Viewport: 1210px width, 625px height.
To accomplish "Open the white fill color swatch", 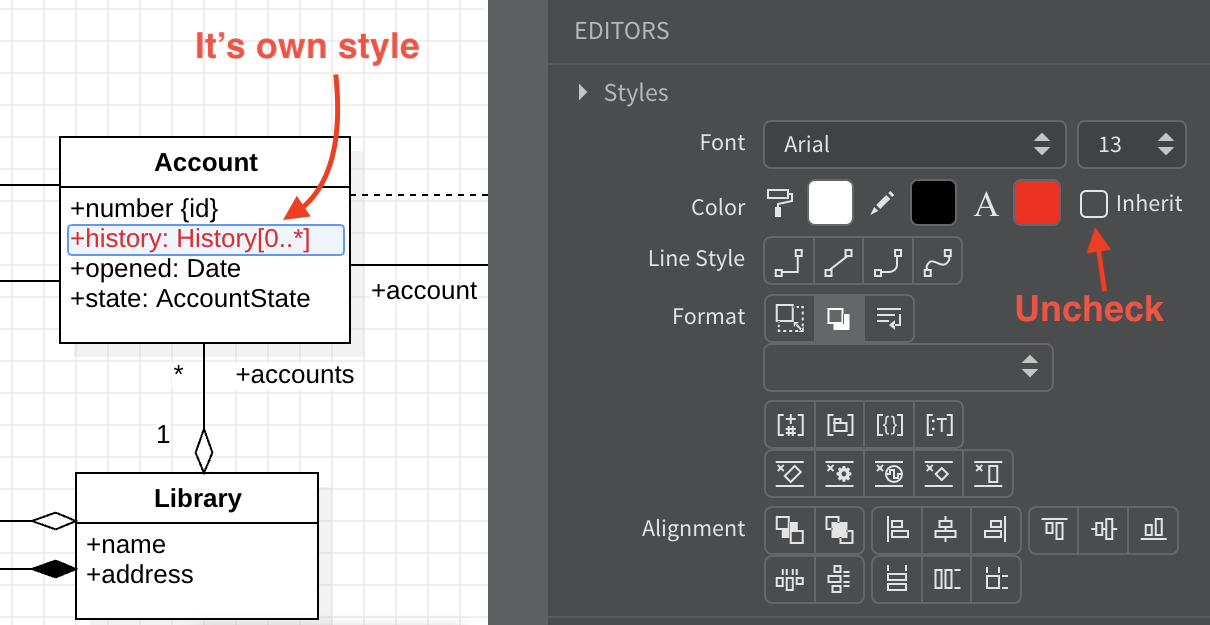I will click(x=830, y=204).
